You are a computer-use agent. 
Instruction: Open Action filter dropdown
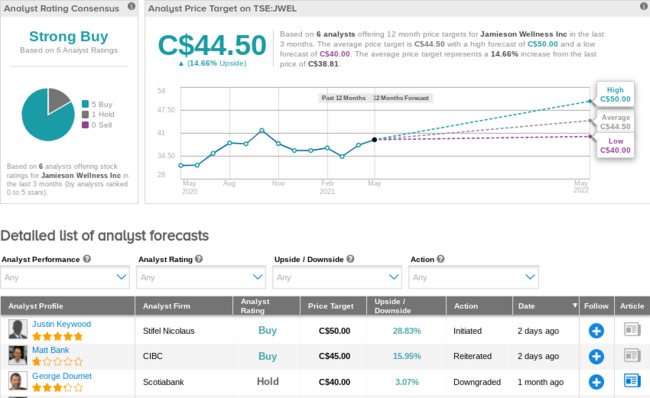tap(473, 277)
